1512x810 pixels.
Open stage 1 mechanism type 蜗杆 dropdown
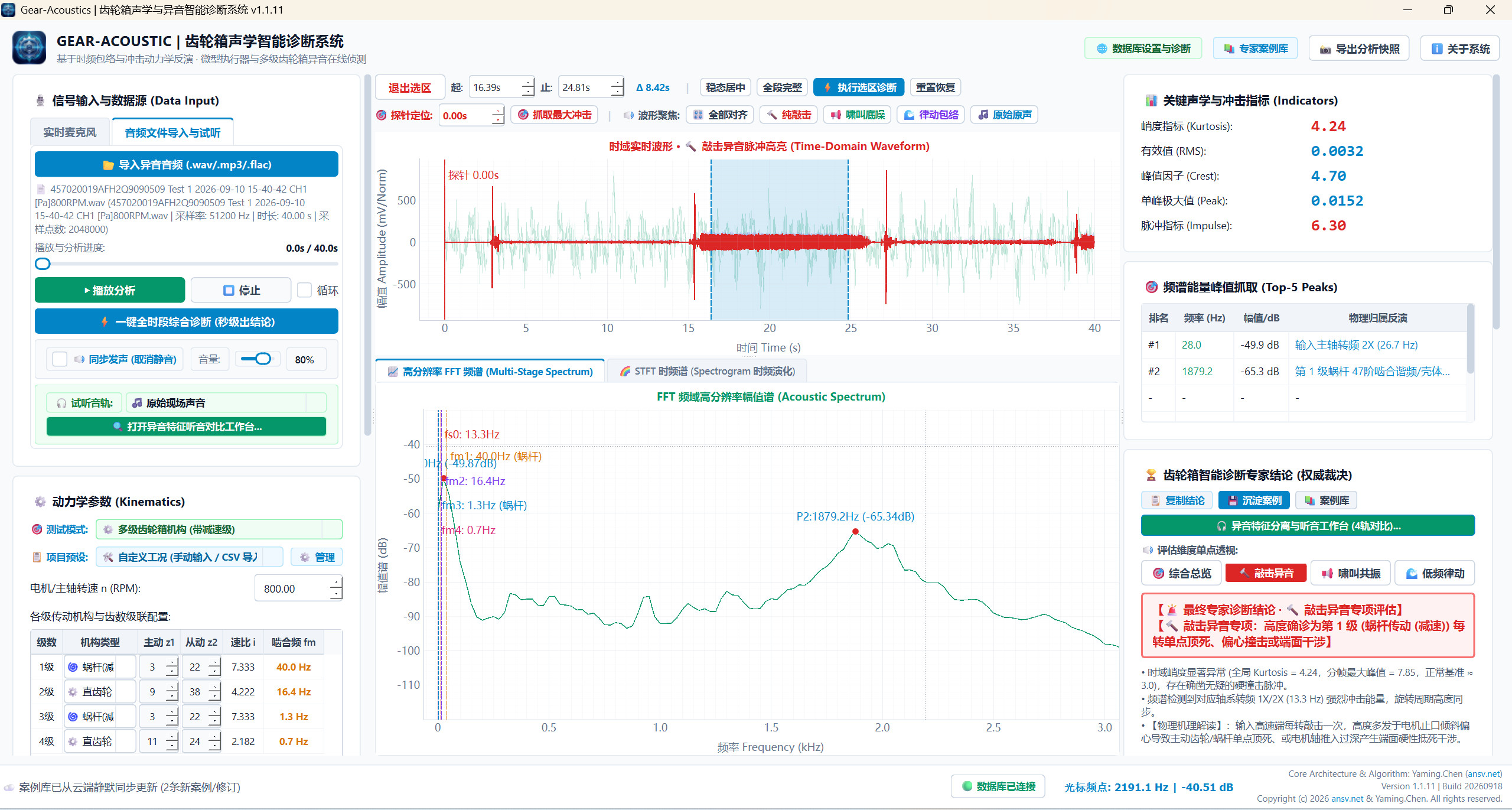(x=100, y=667)
